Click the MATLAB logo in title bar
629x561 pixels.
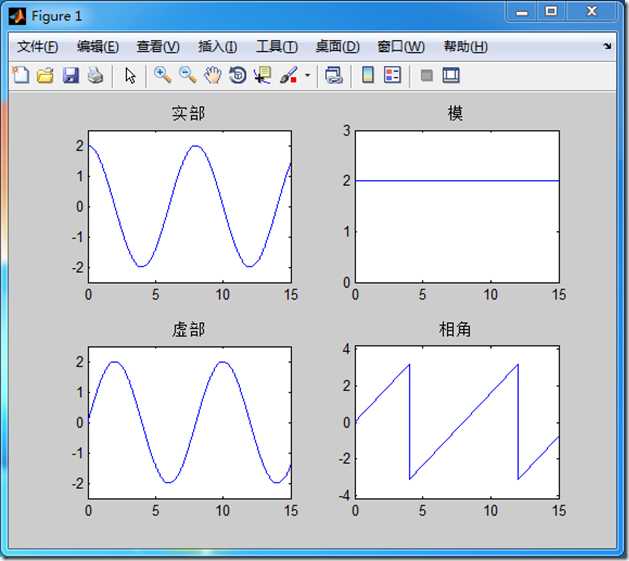point(17,16)
